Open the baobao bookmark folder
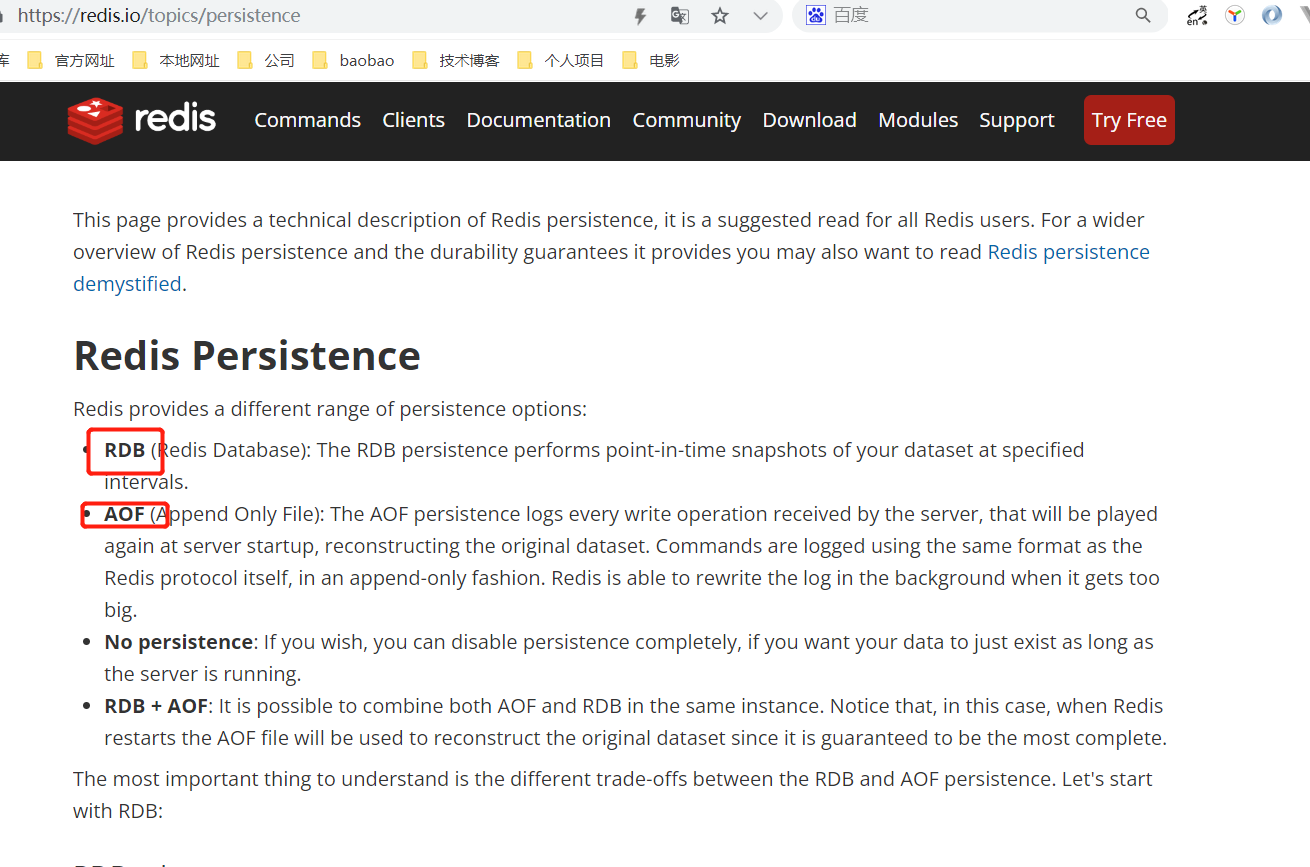1310x867 pixels. tap(366, 61)
